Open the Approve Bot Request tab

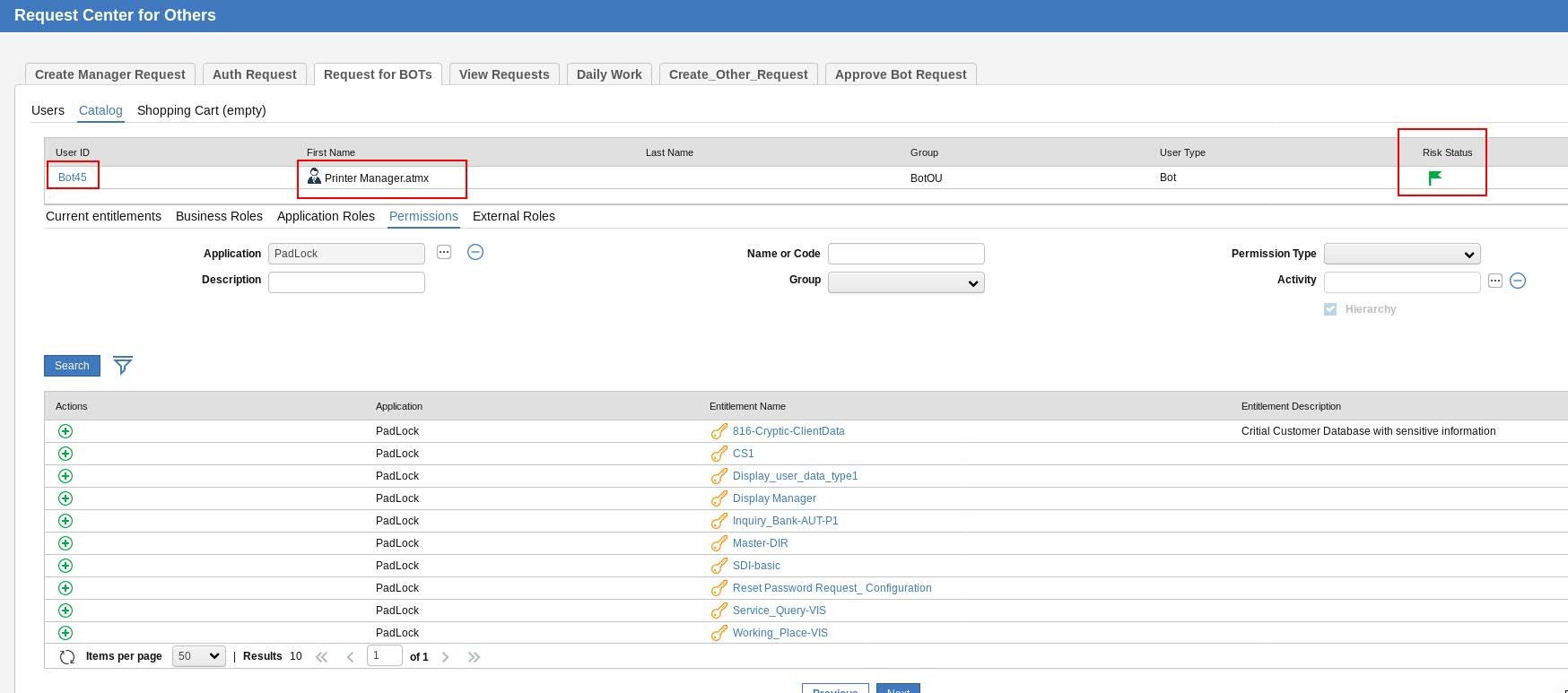[x=901, y=74]
